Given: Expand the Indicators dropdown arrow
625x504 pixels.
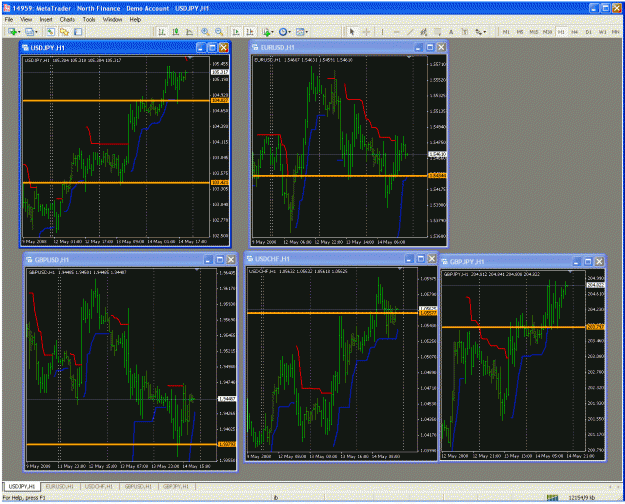Looking at the screenshot, I should pos(273,32).
